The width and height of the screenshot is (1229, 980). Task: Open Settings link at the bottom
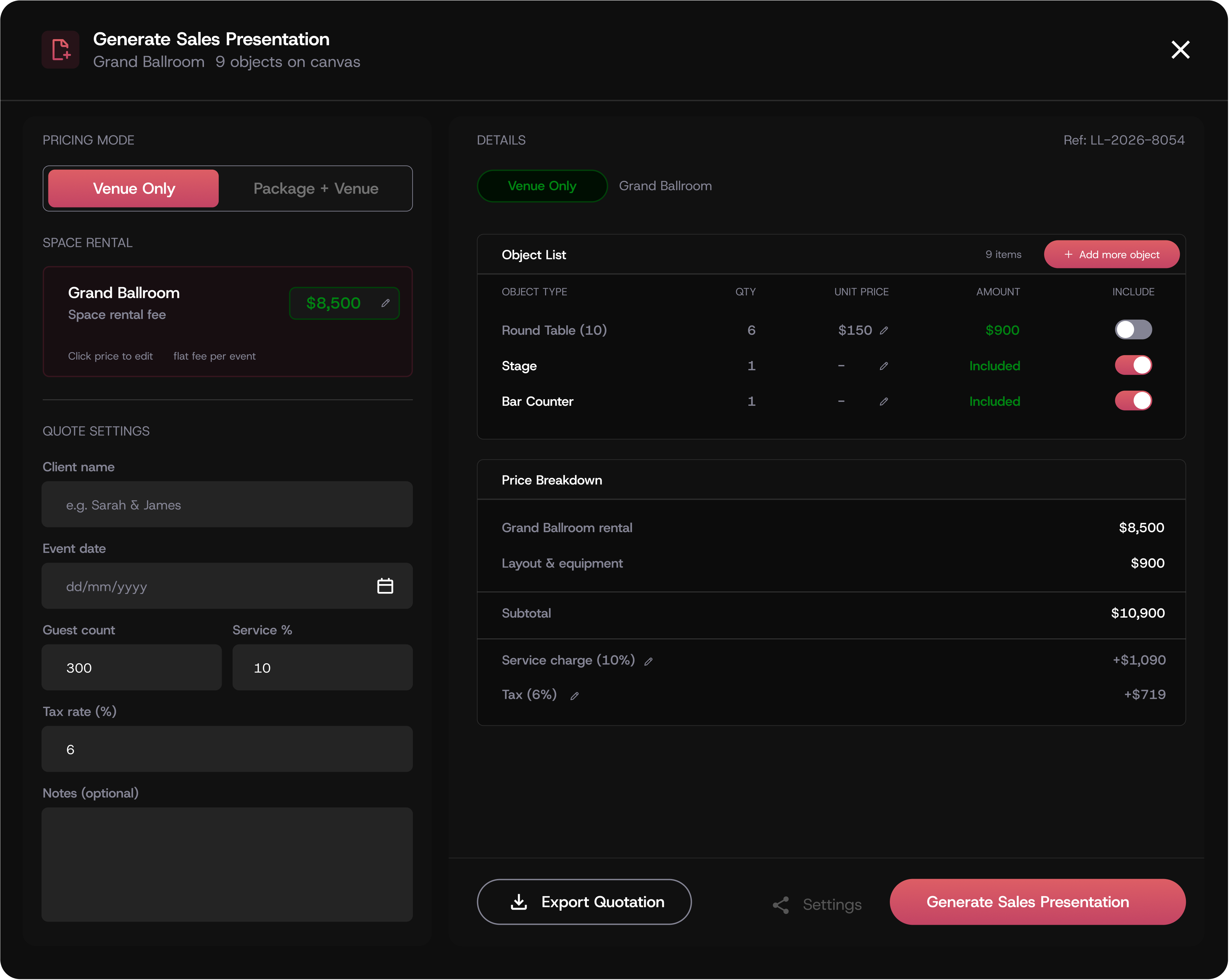point(817,904)
